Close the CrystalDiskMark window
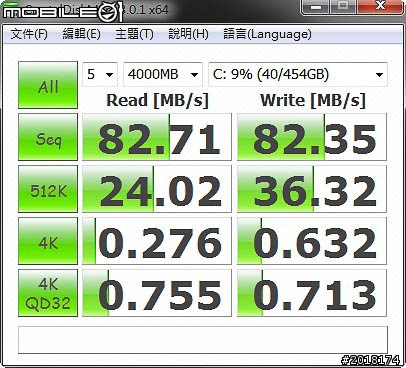This screenshot has height=368, width=406. click(380, 6)
